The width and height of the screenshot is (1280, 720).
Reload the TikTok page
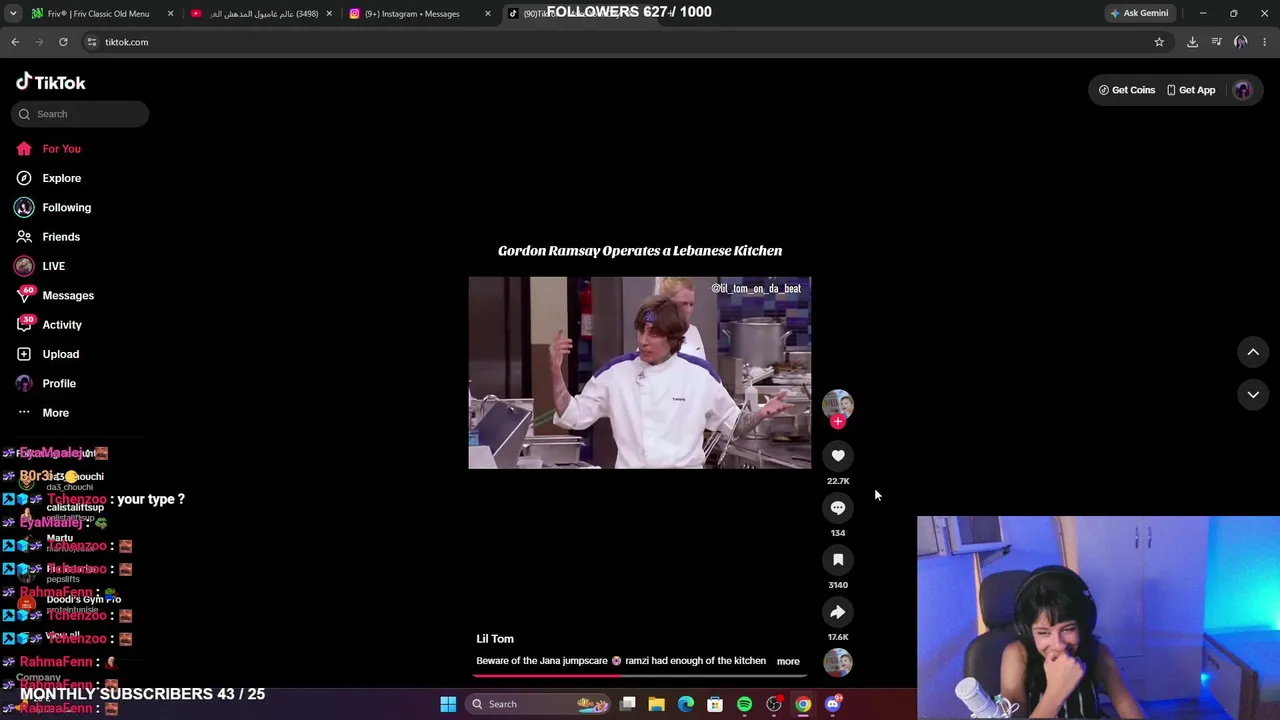(x=63, y=42)
